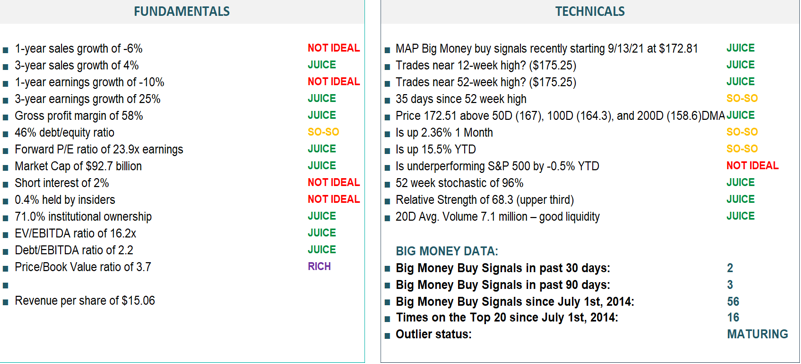
Task: Click the BIG MONEY DATA heading
Action: point(447,251)
